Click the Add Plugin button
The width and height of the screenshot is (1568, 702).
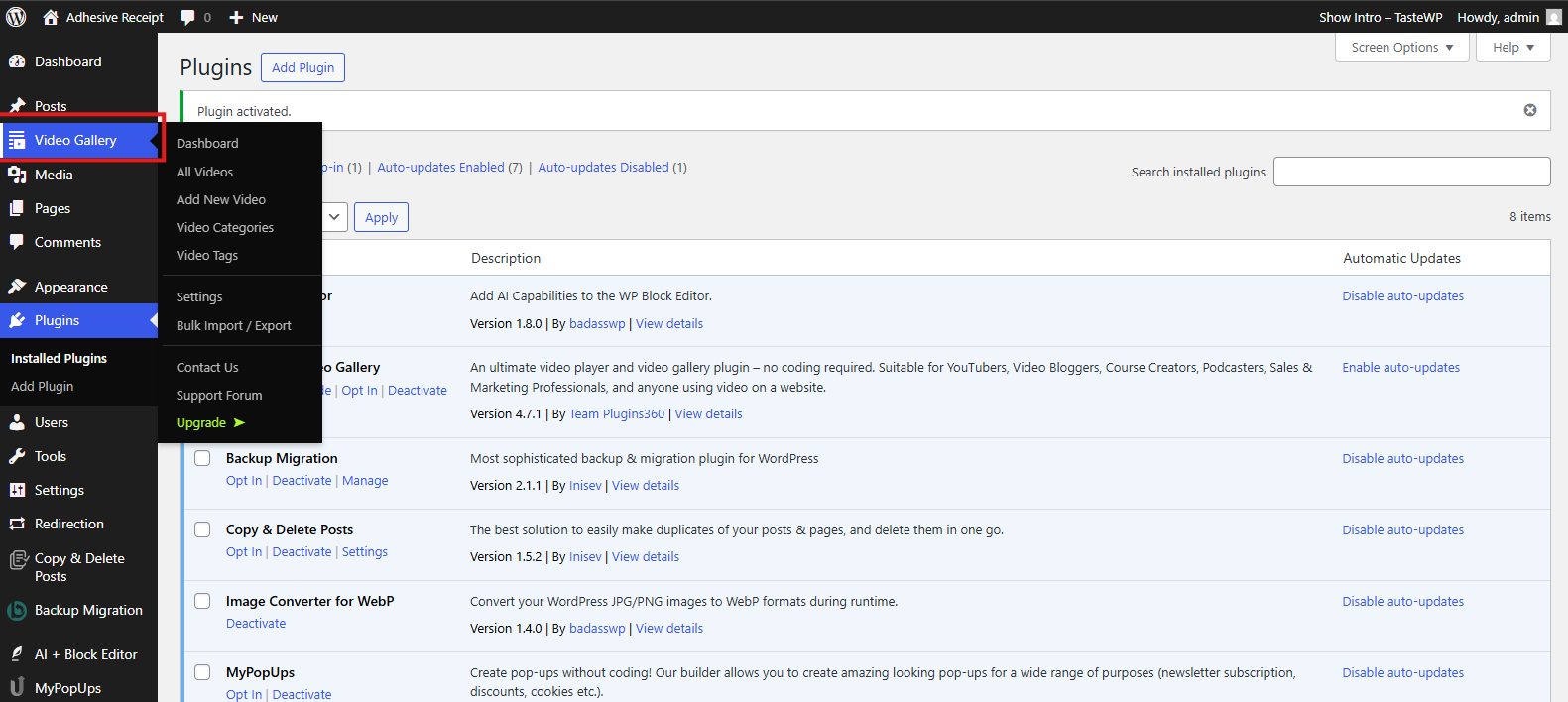point(302,67)
